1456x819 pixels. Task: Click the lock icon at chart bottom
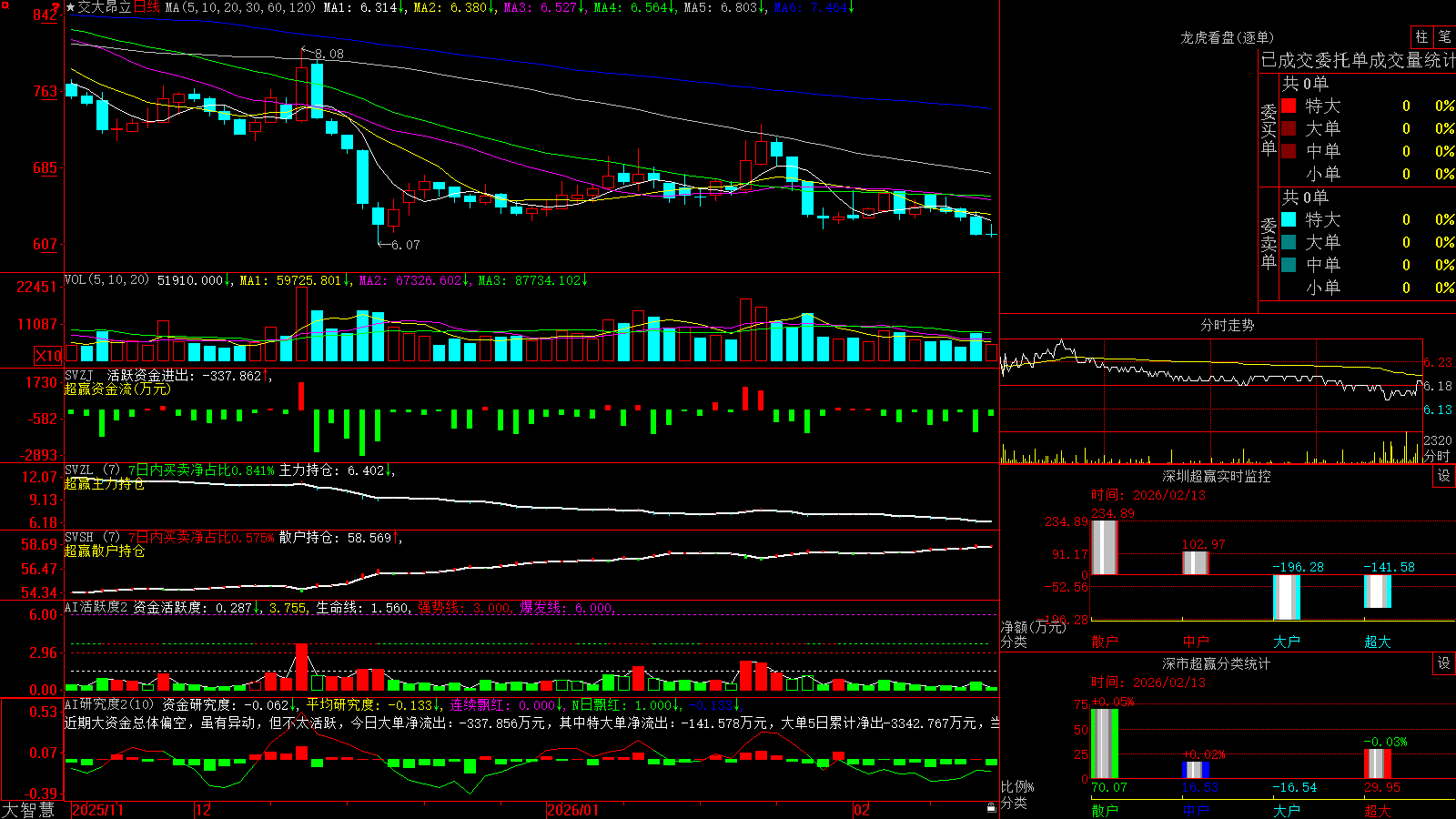[991, 808]
